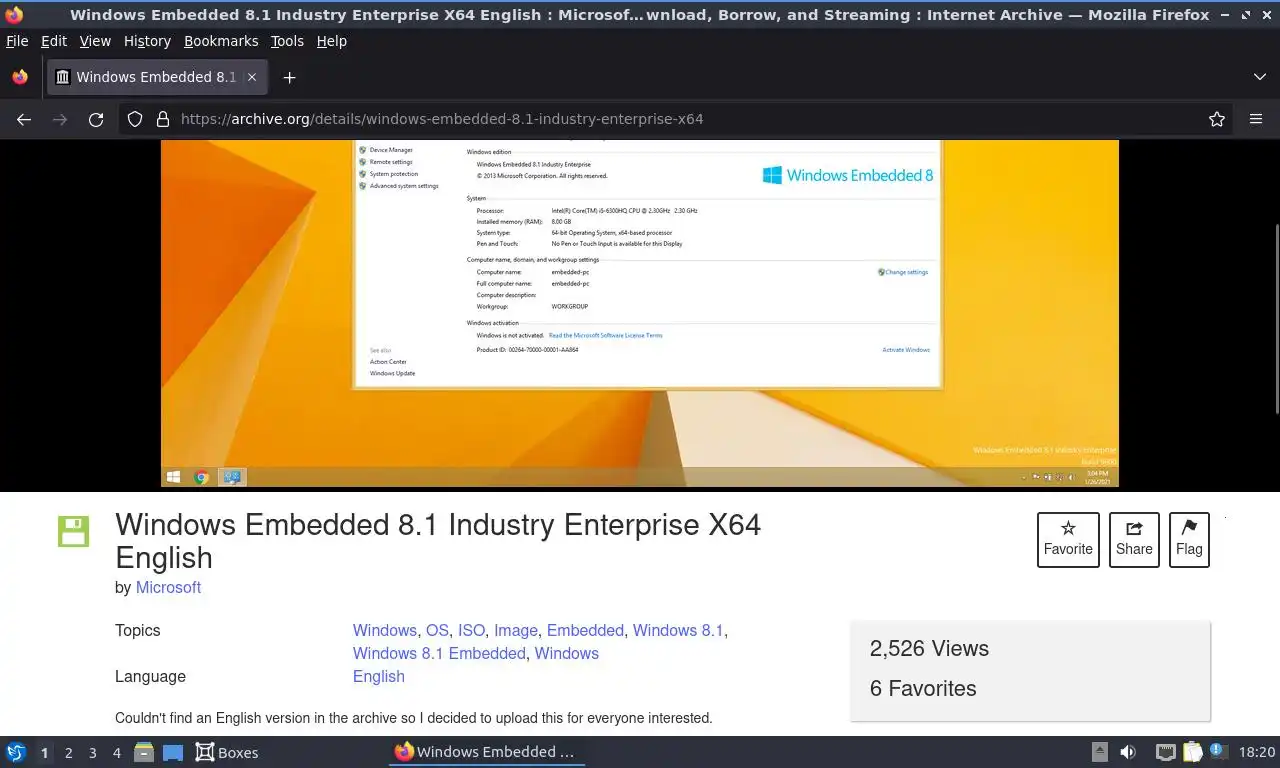Screen dimensions: 1280x768
Task: Flag this archive item
Action: 1189,539
